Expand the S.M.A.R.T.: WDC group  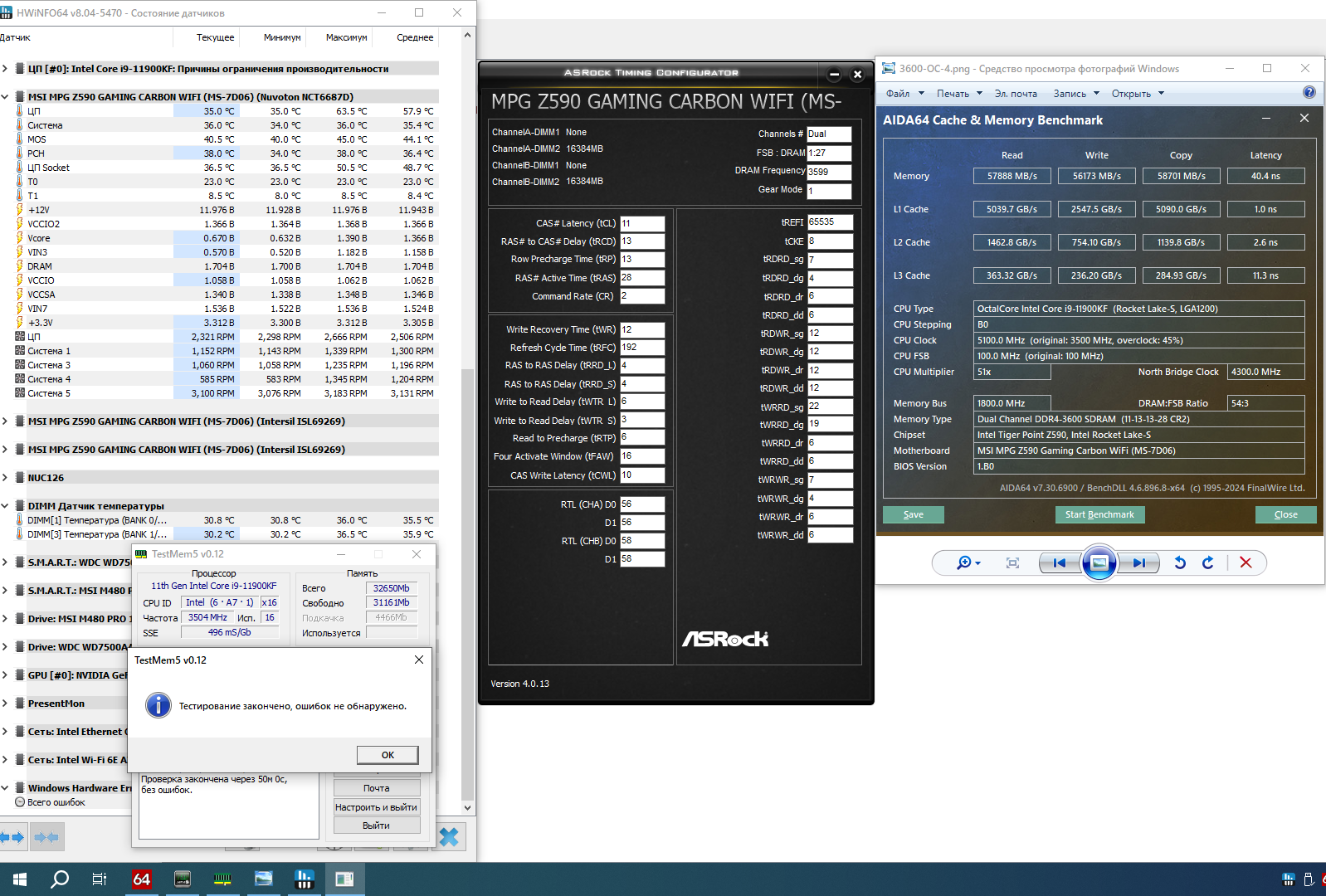coord(5,562)
